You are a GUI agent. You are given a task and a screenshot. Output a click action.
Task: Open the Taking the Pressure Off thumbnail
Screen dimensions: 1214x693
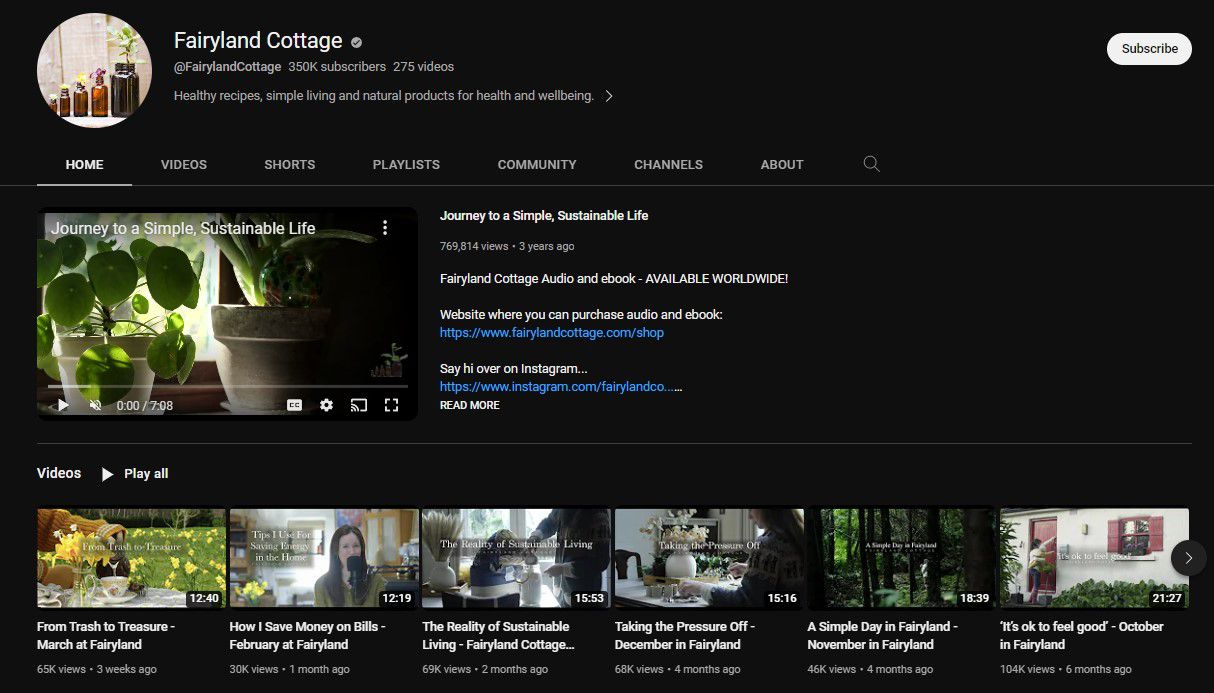coord(709,559)
